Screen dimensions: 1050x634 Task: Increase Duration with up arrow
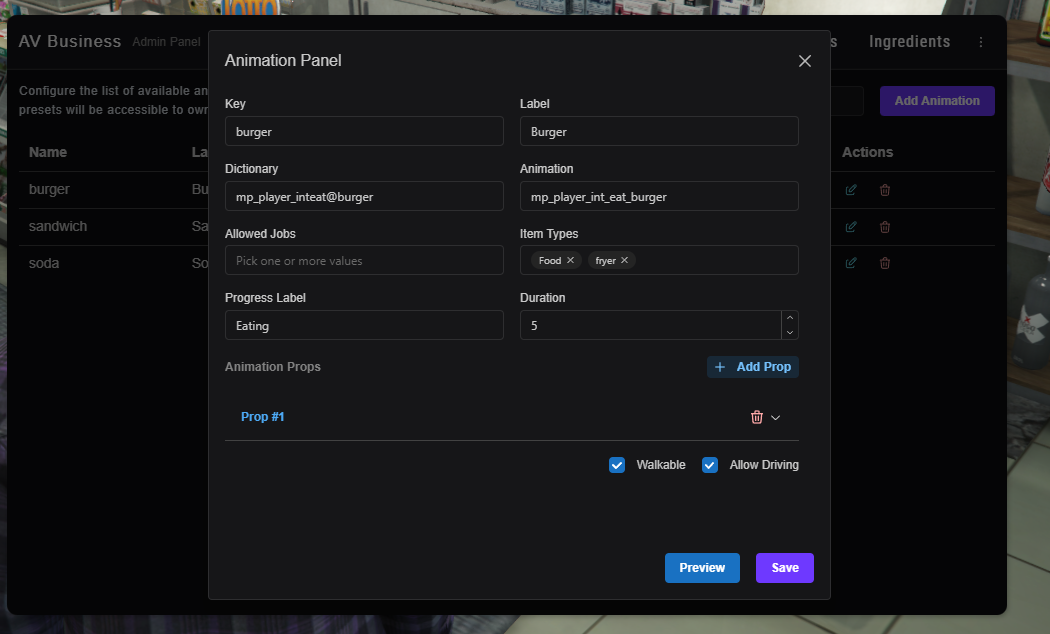pyautogui.click(x=790, y=318)
